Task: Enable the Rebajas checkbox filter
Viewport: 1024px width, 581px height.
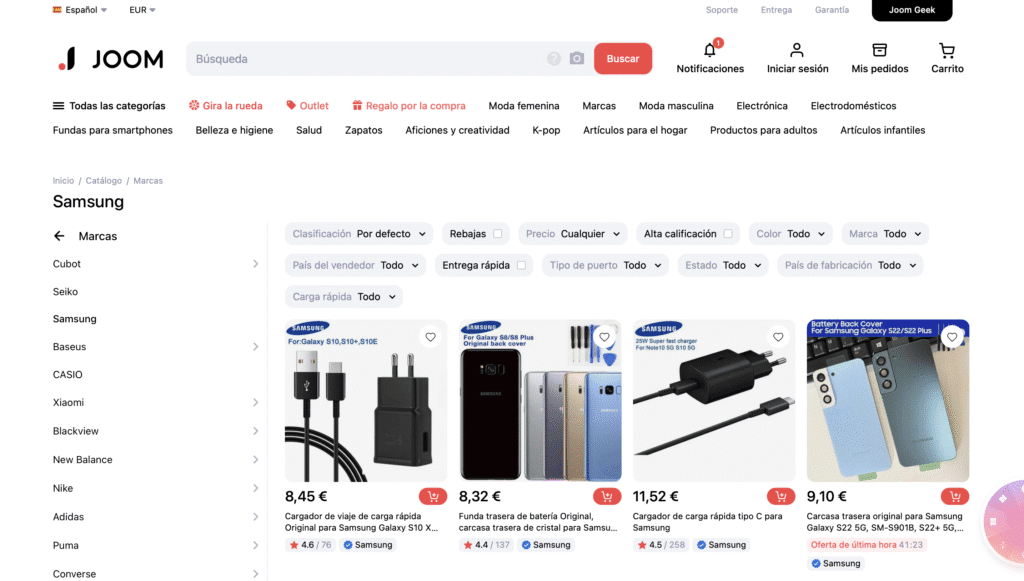Action: point(497,234)
